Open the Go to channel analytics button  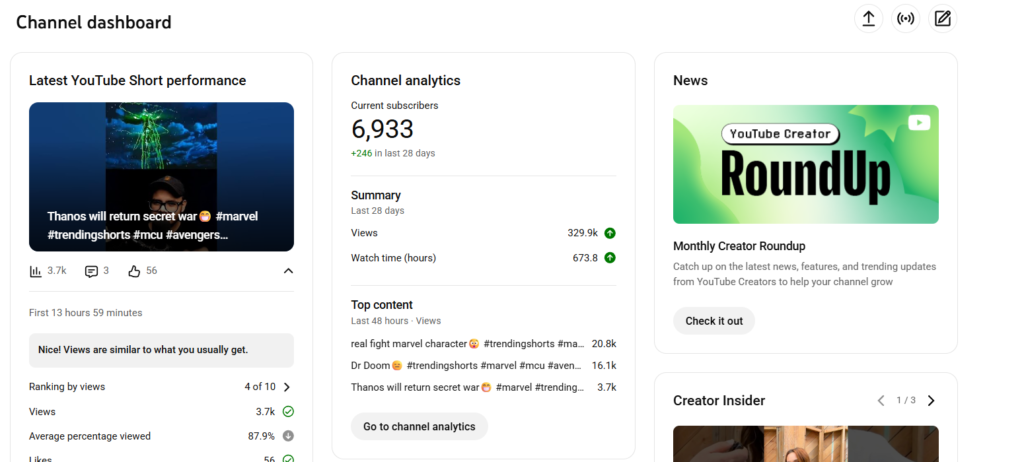tap(419, 426)
